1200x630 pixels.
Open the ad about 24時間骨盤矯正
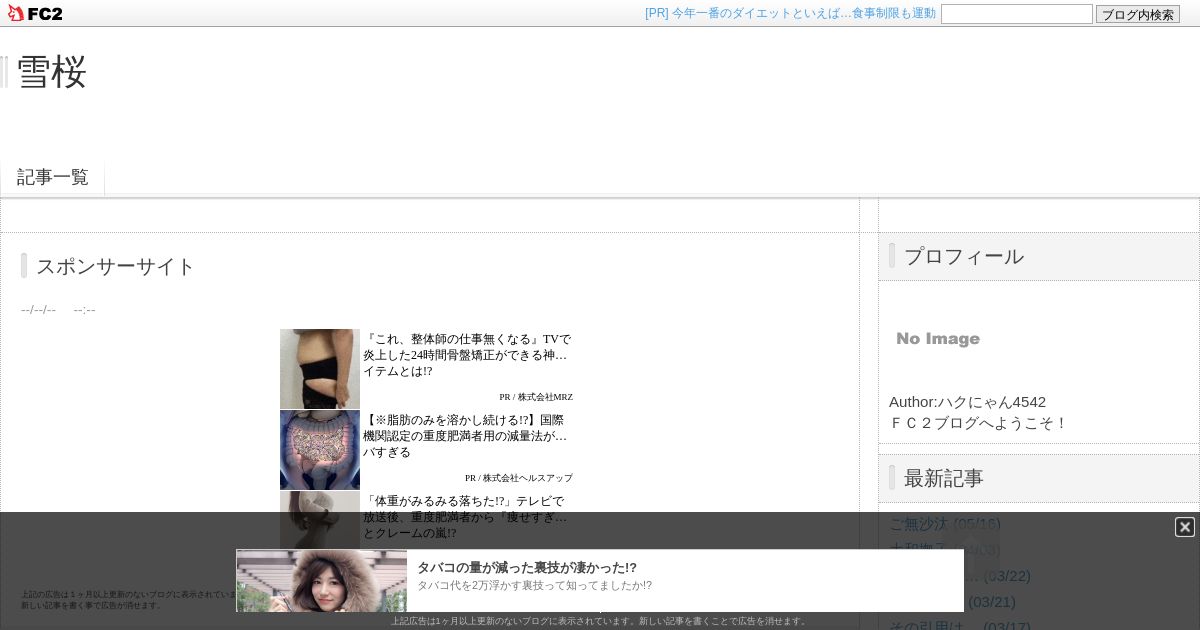pyautogui.click(x=467, y=355)
